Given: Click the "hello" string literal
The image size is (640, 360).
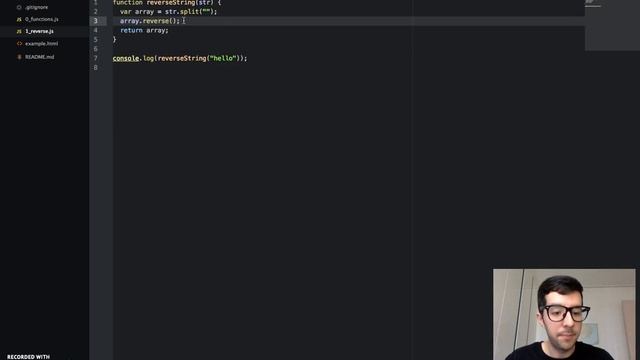Looking at the screenshot, I should pyautogui.click(x=223, y=58).
